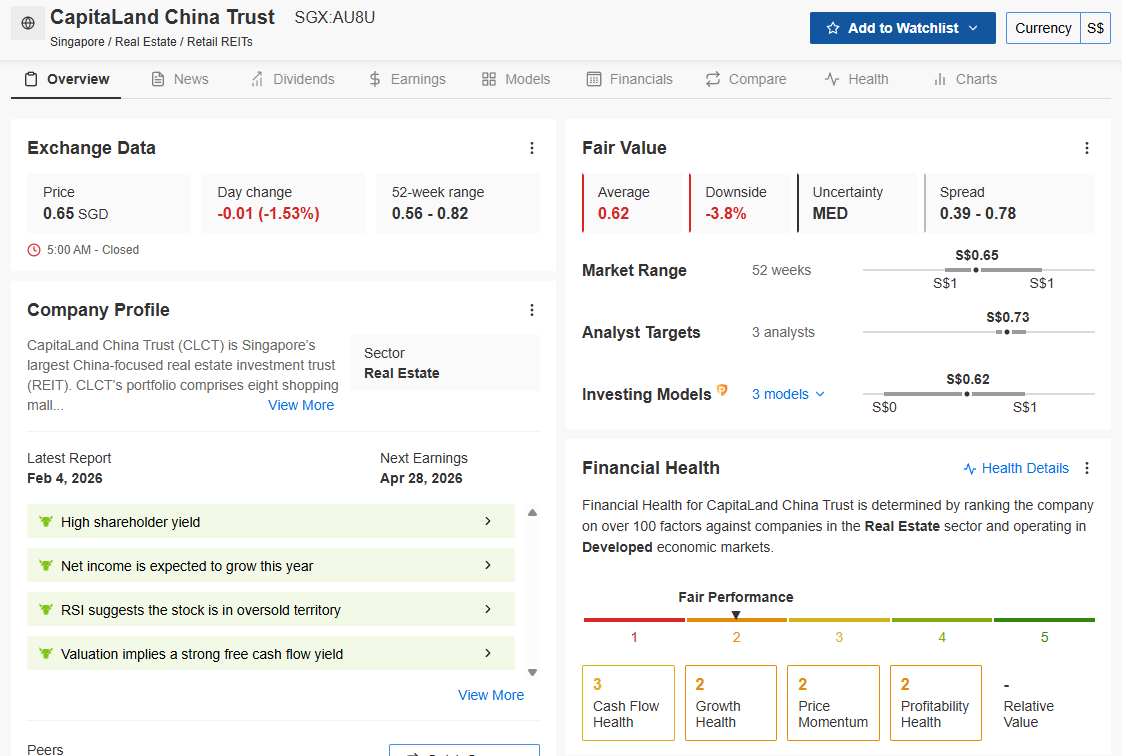This screenshot has height=756, width=1122.
Task: Click the table icon on Financials tab
Action: tap(594, 79)
